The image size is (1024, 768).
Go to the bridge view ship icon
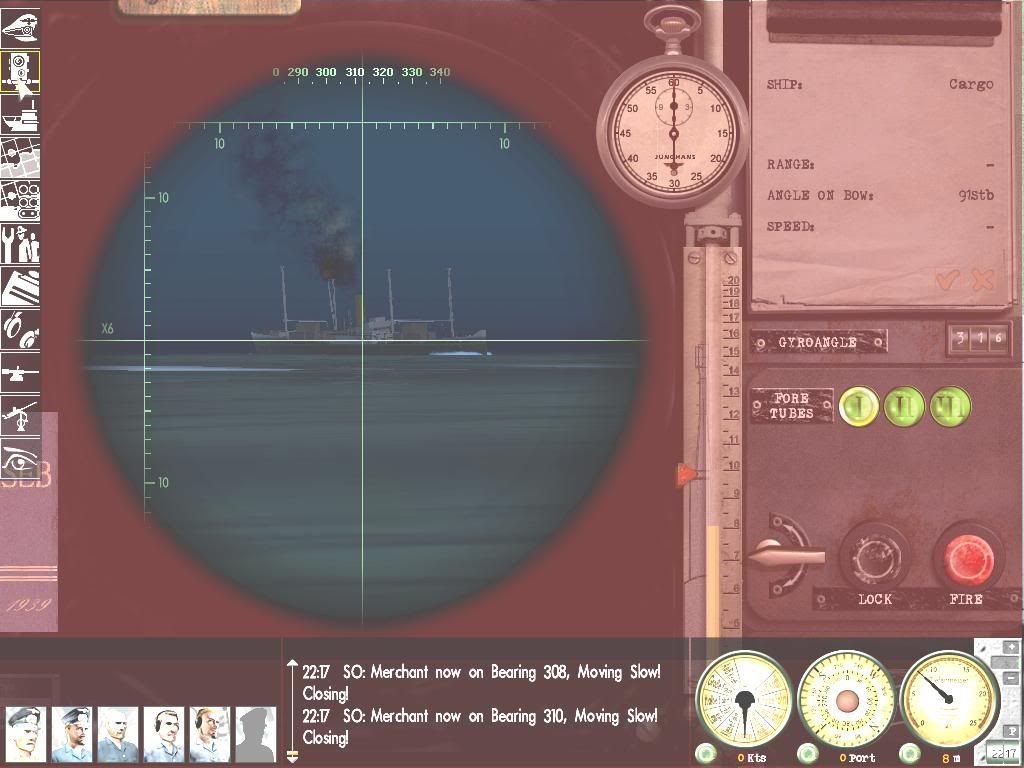tap(20, 114)
